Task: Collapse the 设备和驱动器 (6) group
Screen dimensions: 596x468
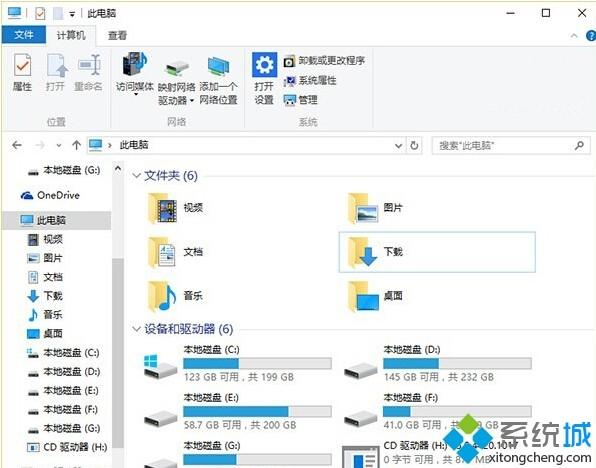Action: click(136, 329)
